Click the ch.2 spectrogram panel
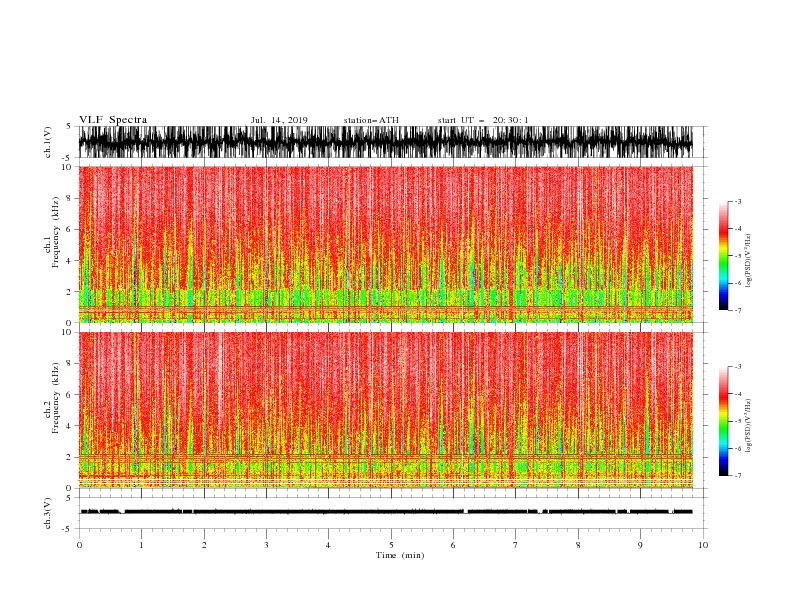The height and width of the screenshot is (612, 792). click(385, 410)
